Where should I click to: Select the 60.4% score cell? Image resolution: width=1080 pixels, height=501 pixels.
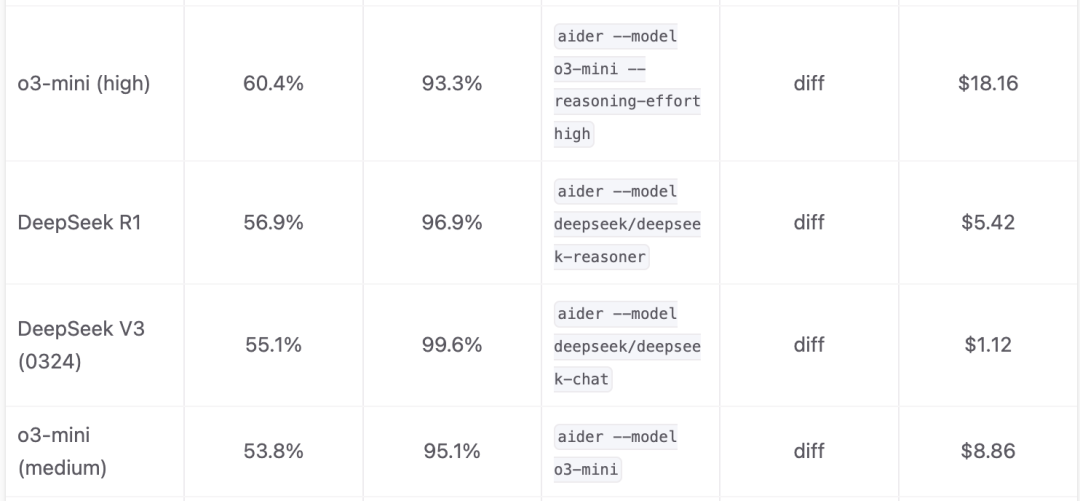[273, 84]
